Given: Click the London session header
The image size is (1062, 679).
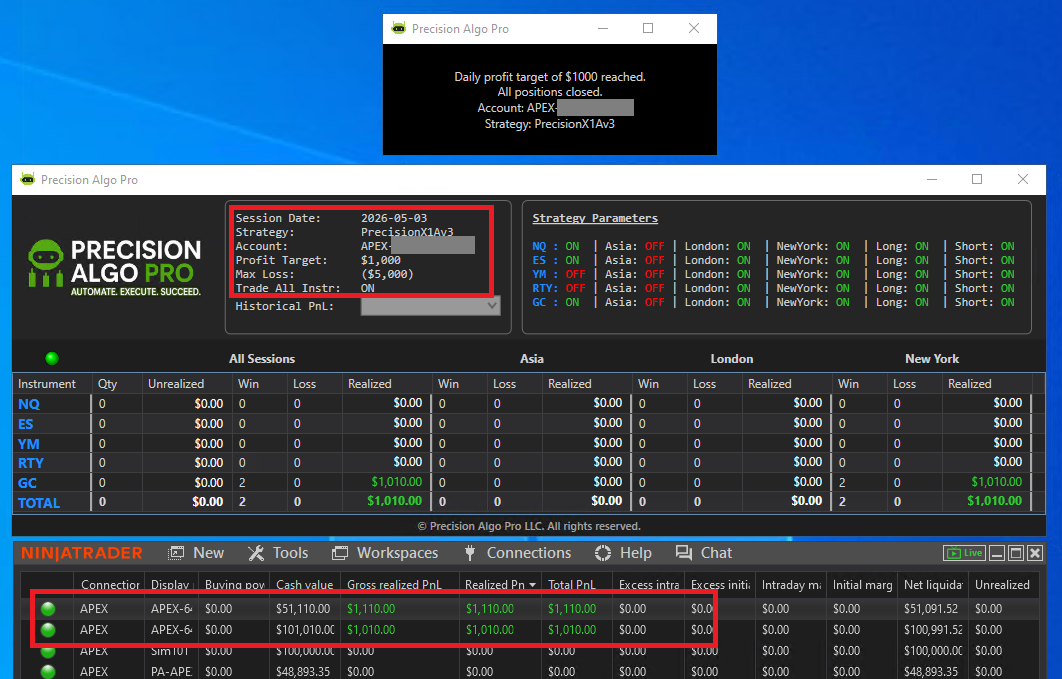Looking at the screenshot, I should tap(731, 359).
